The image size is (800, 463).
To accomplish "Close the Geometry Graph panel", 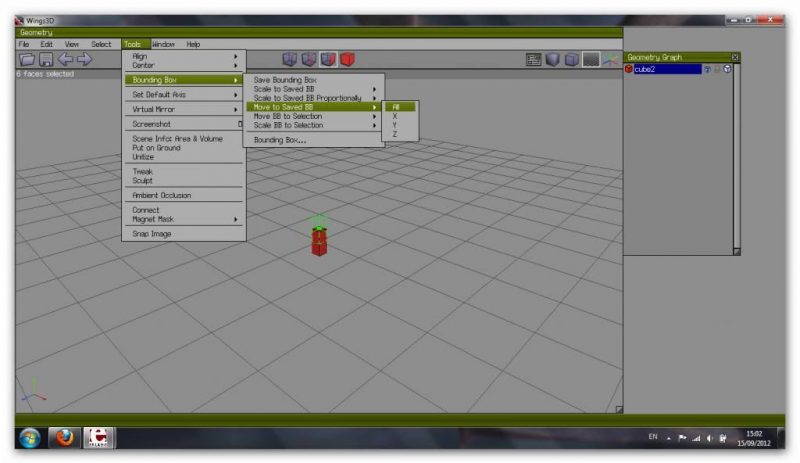I will [x=735, y=57].
